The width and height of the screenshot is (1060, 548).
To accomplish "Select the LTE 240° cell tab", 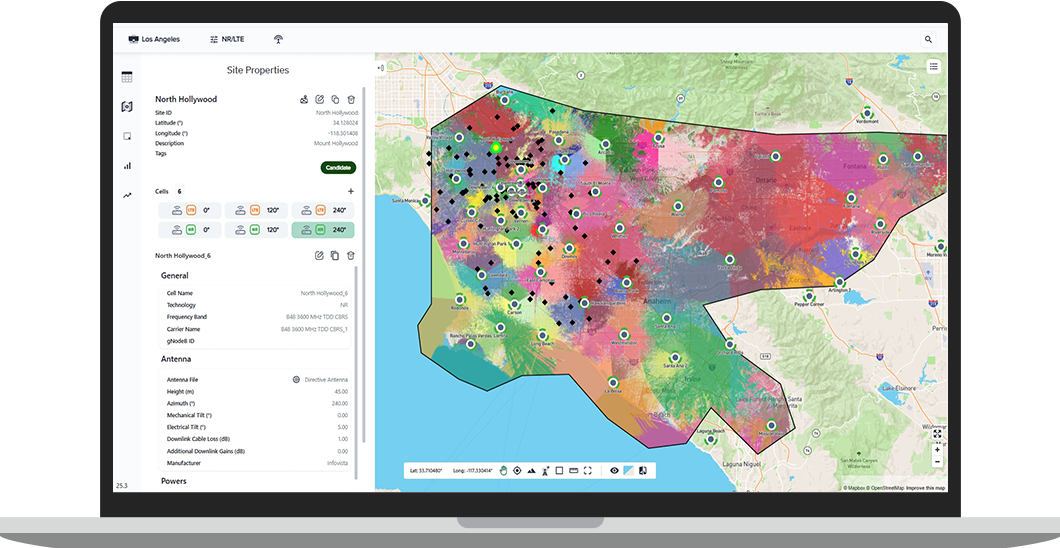I will point(322,210).
